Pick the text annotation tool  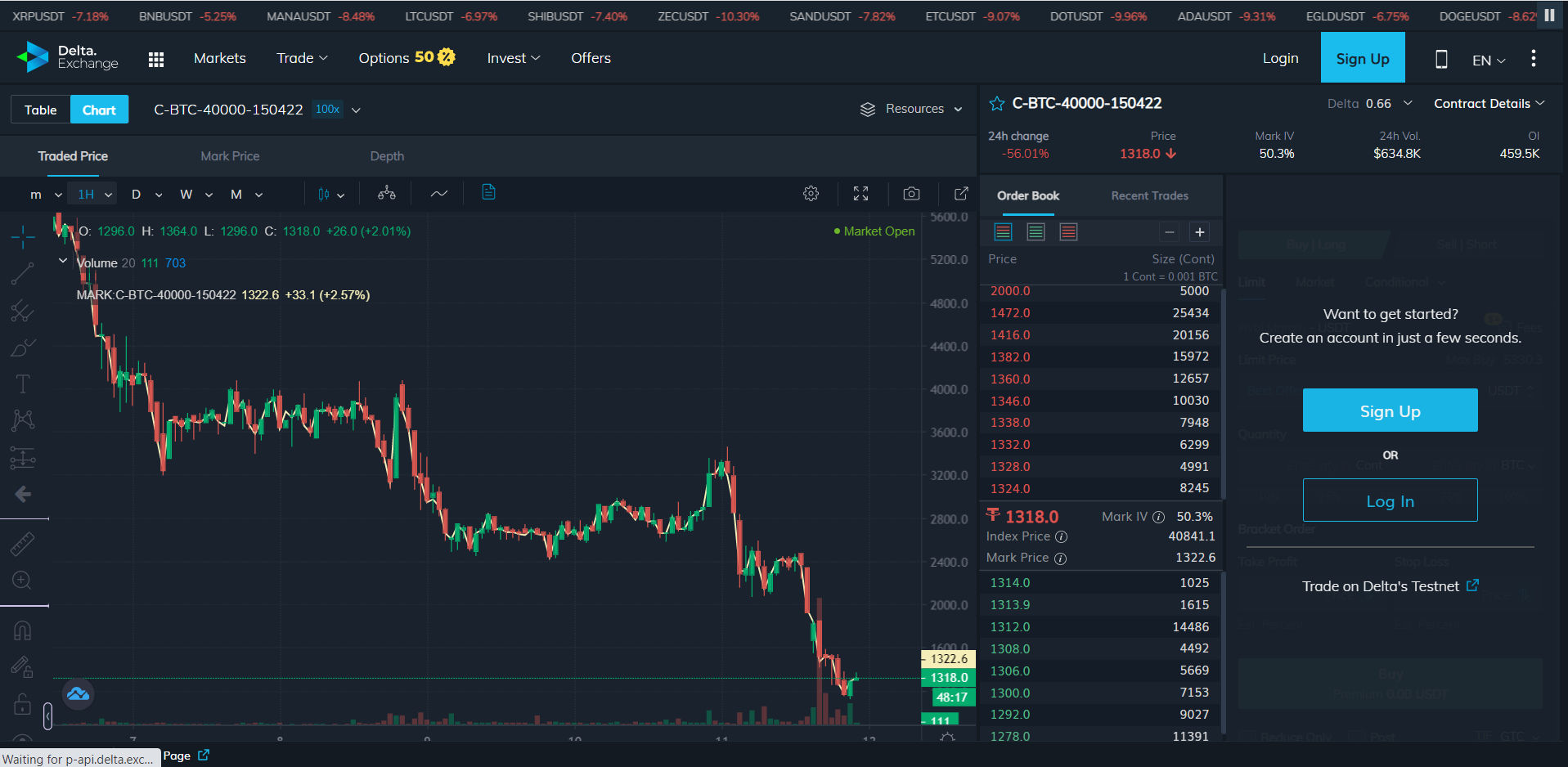22,383
